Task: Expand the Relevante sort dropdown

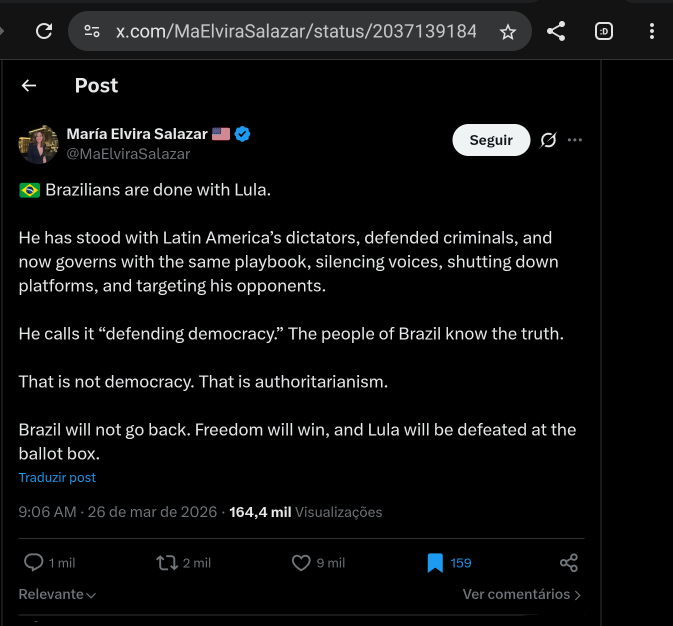Action: [57, 594]
